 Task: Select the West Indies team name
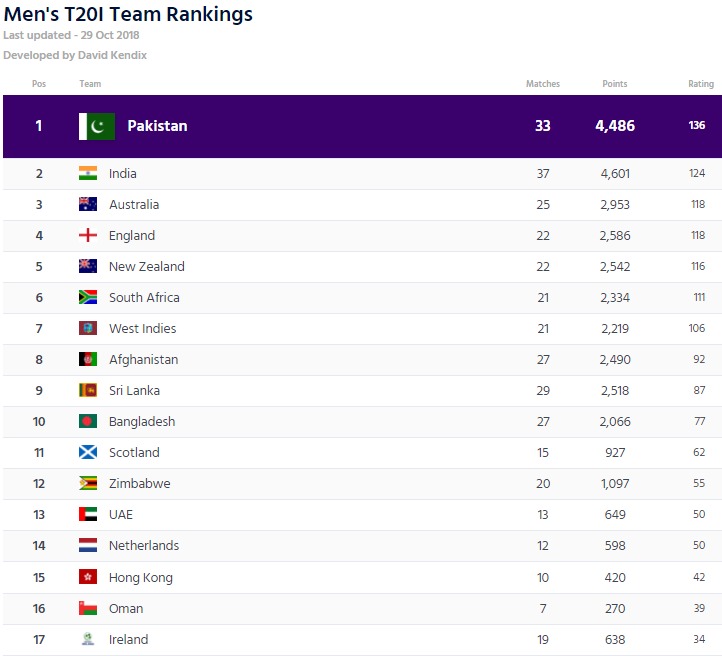pyautogui.click(x=142, y=328)
